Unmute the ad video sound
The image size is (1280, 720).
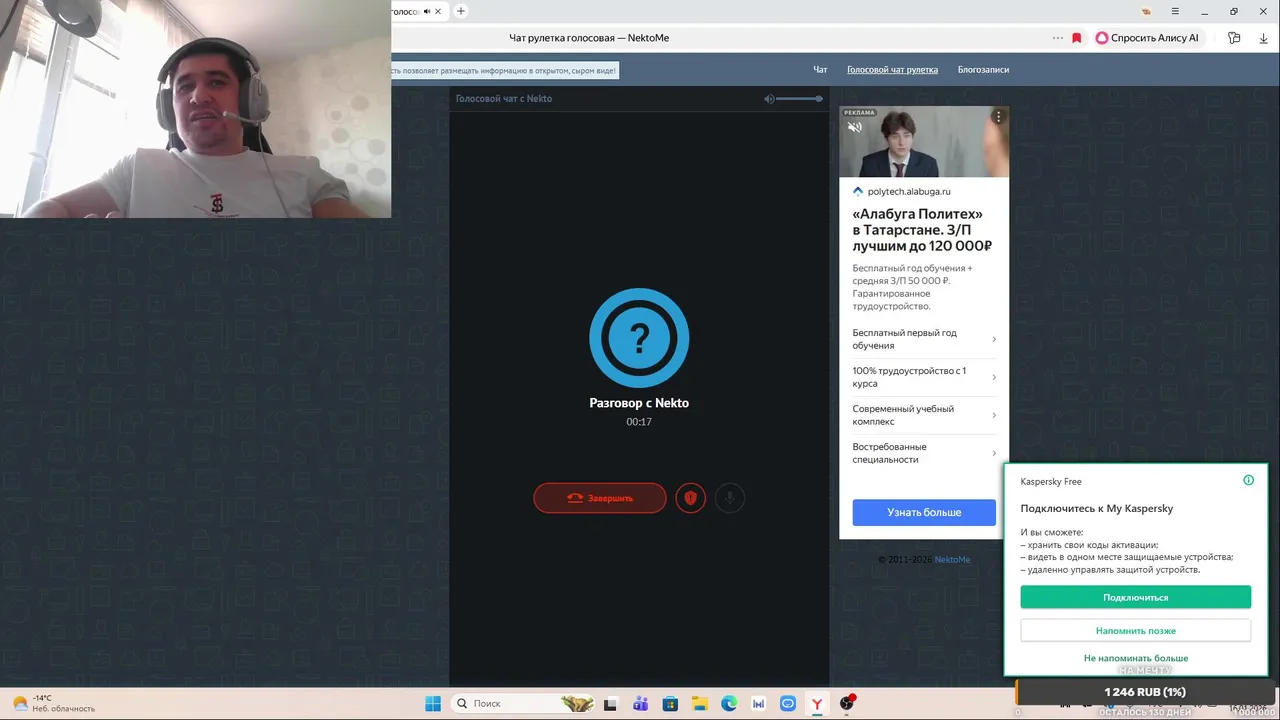point(855,127)
